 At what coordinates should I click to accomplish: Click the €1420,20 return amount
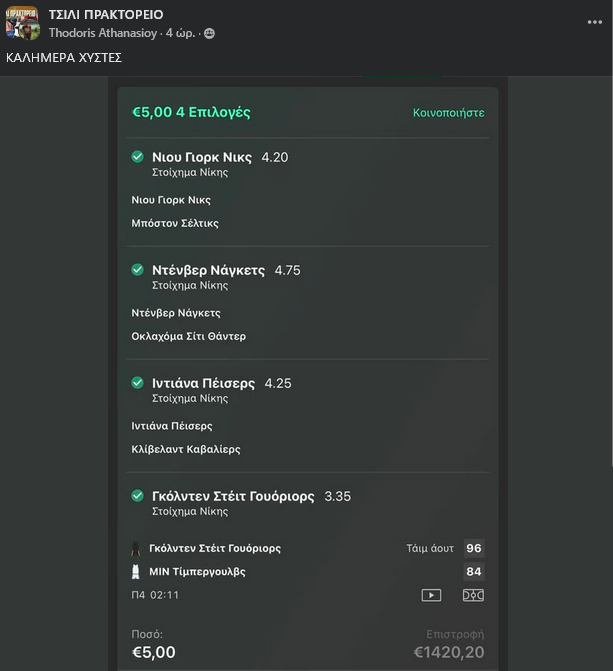(x=449, y=652)
